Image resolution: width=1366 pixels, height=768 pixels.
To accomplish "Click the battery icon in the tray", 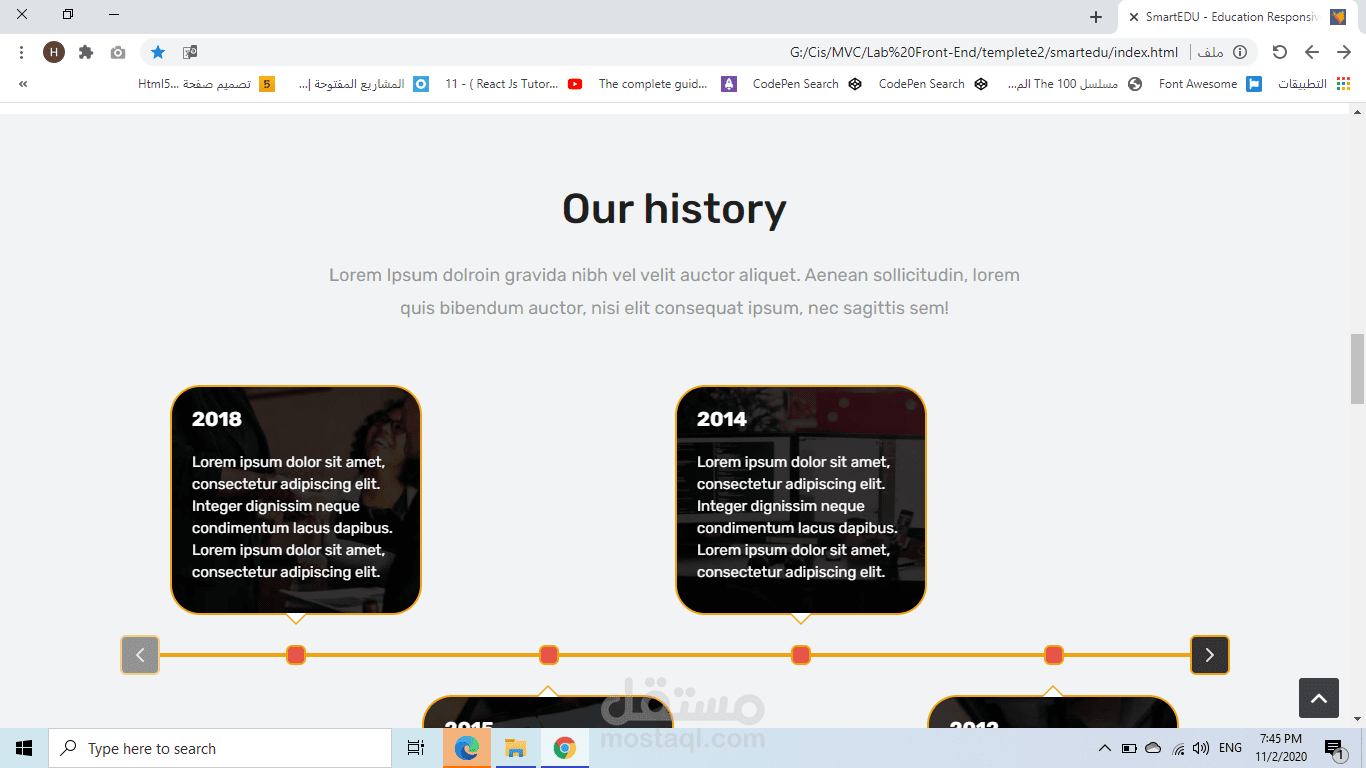I will point(1129,748).
